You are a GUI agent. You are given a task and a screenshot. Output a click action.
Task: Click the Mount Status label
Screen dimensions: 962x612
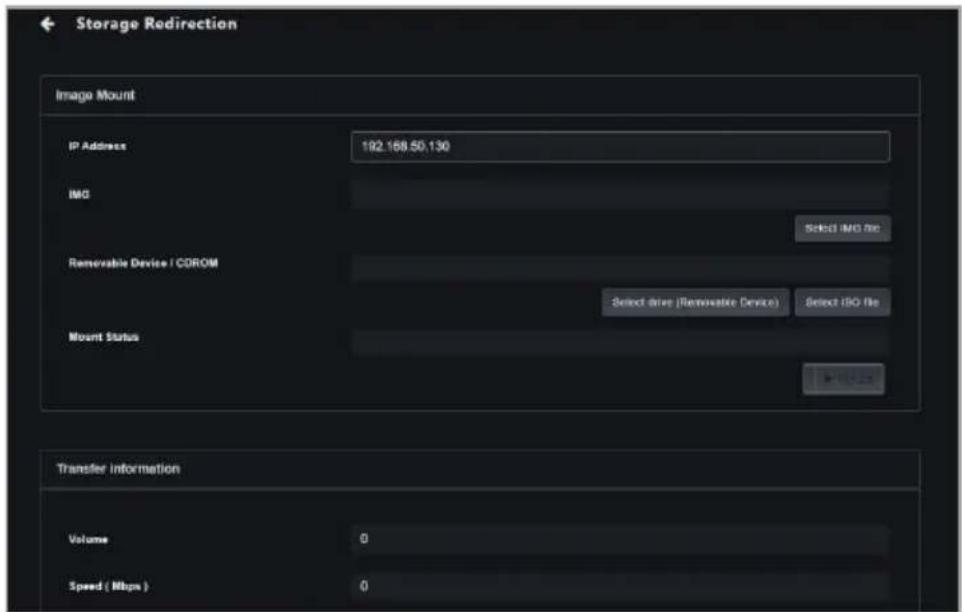104,337
